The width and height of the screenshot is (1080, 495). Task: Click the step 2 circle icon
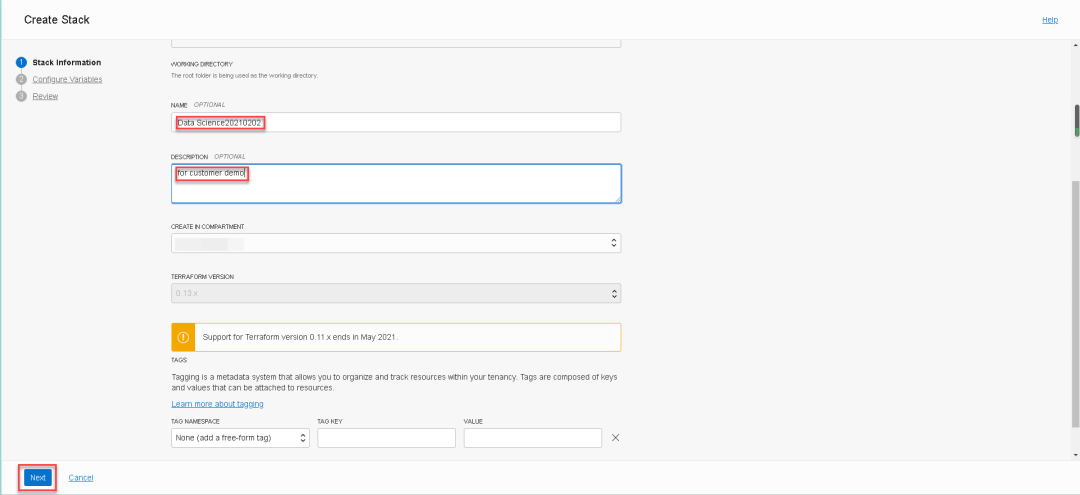pos(20,79)
